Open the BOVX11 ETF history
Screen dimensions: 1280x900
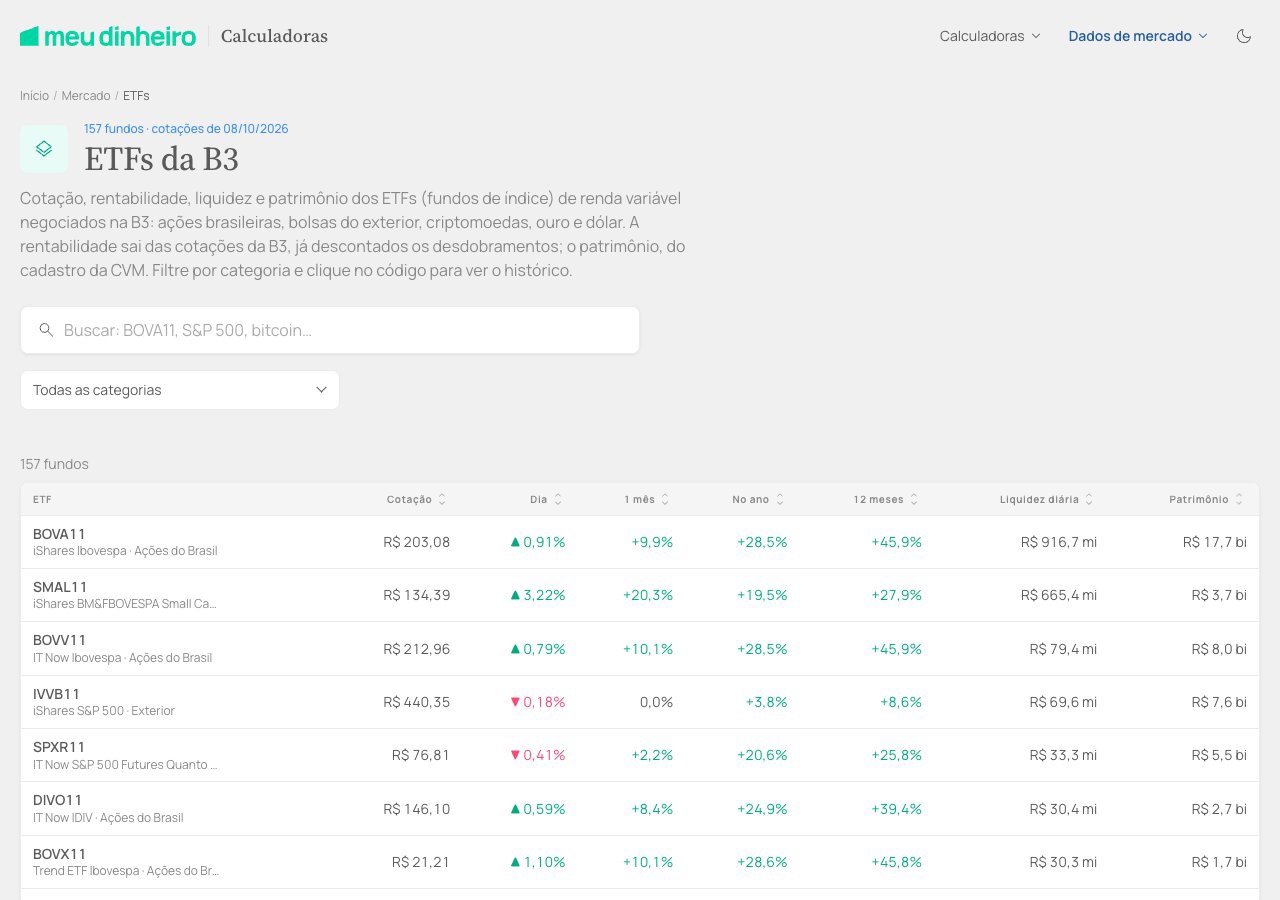(x=60, y=854)
